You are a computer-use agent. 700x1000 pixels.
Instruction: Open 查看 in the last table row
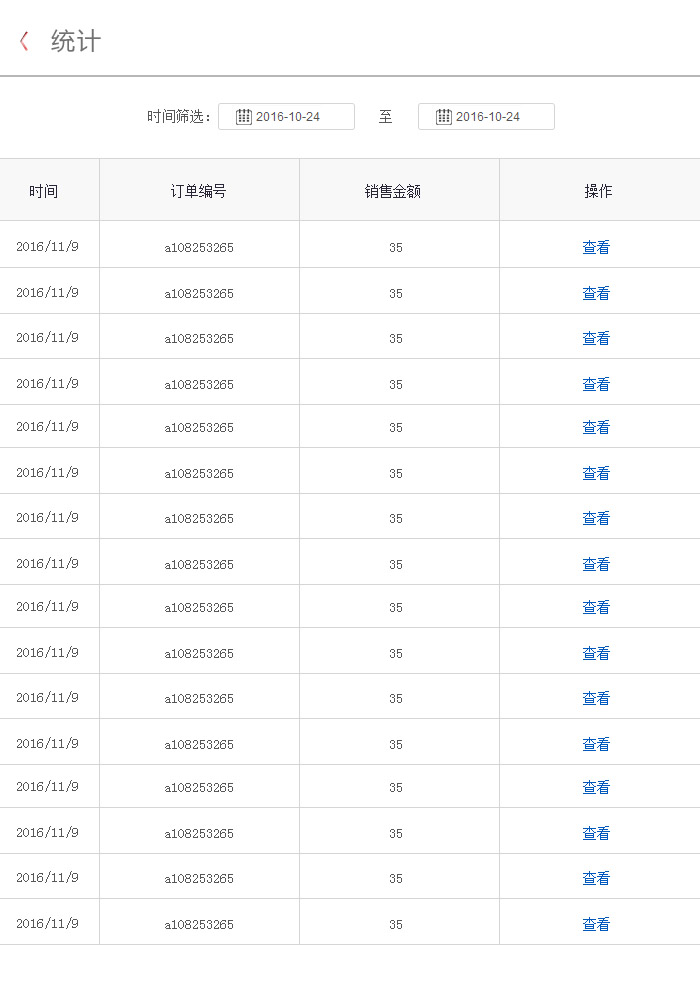tap(596, 925)
